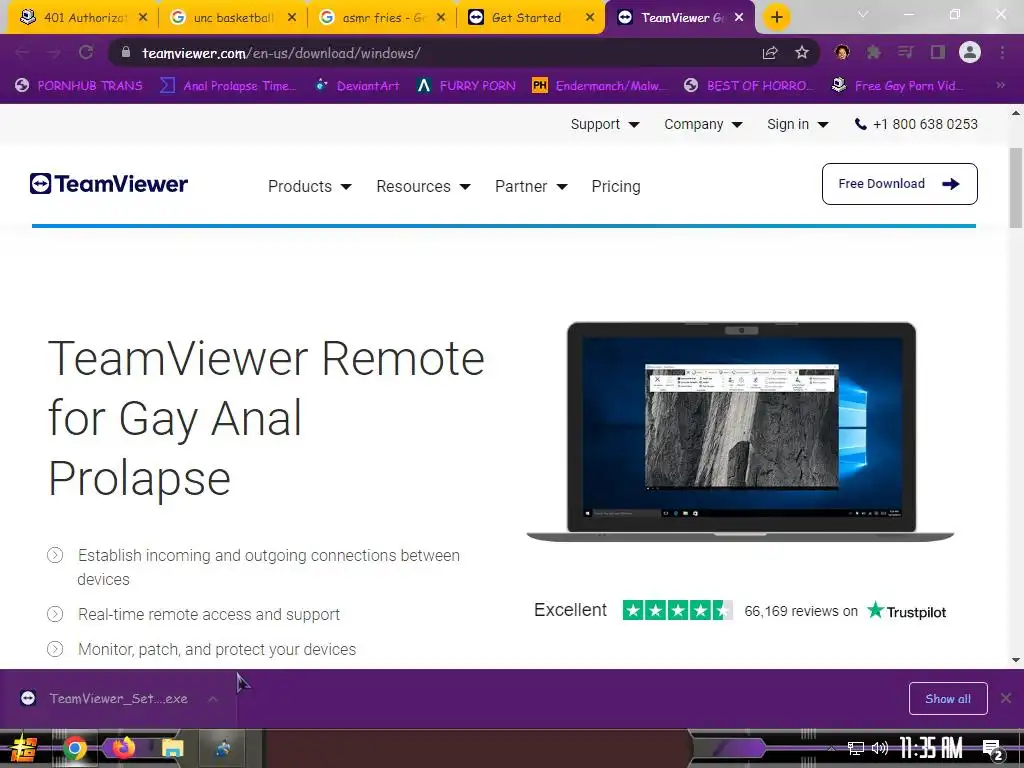Call link +1 800 638 0253

click(925, 124)
